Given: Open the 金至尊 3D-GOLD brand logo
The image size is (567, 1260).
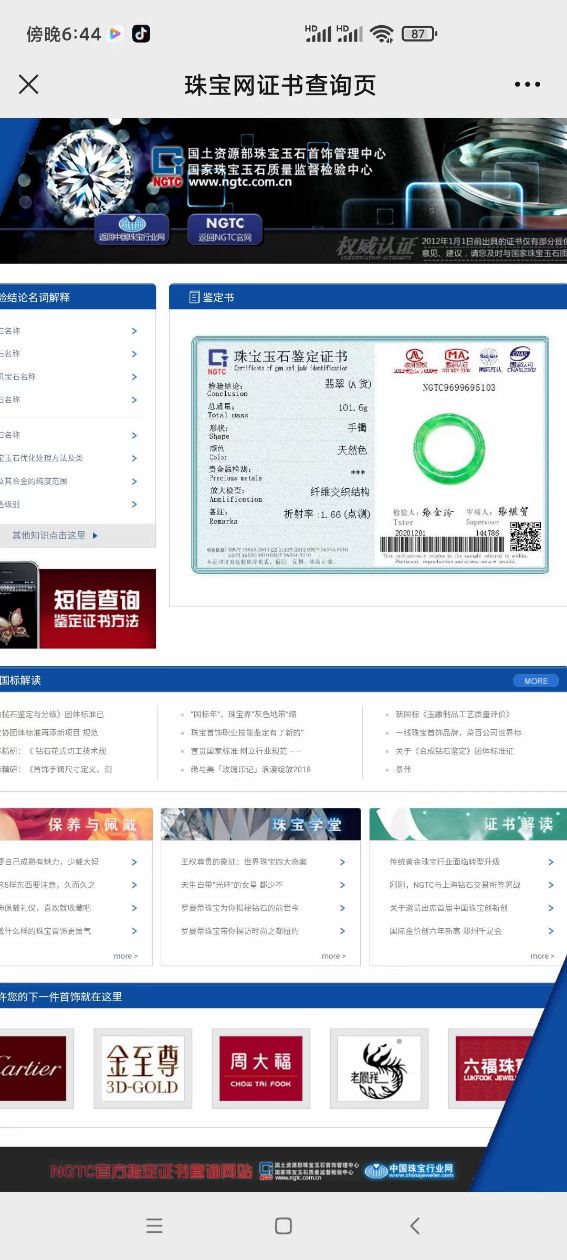Looking at the screenshot, I should tap(143, 1068).
